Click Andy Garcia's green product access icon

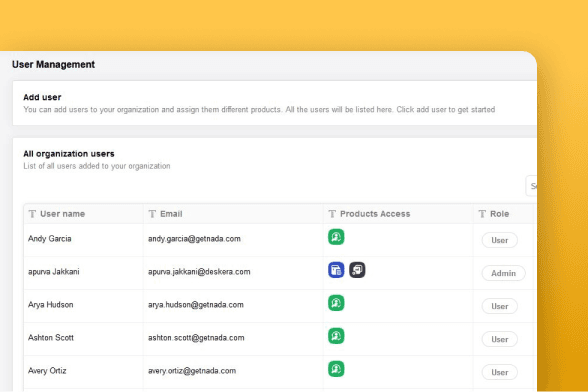tap(336, 237)
